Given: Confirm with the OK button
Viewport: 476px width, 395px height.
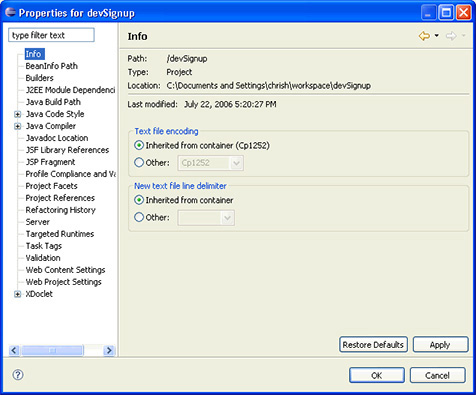Looking at the screenshot, I should (x=377, y=375).
